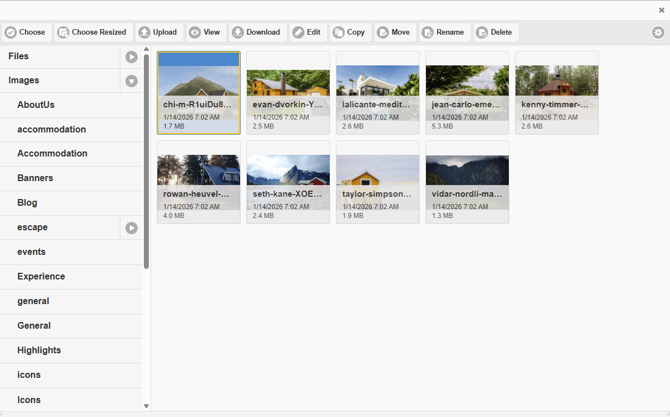Select the chi-m-R1uiDu8 image thumbnail
Screen dimensions: 670x417
pos(199,93)
